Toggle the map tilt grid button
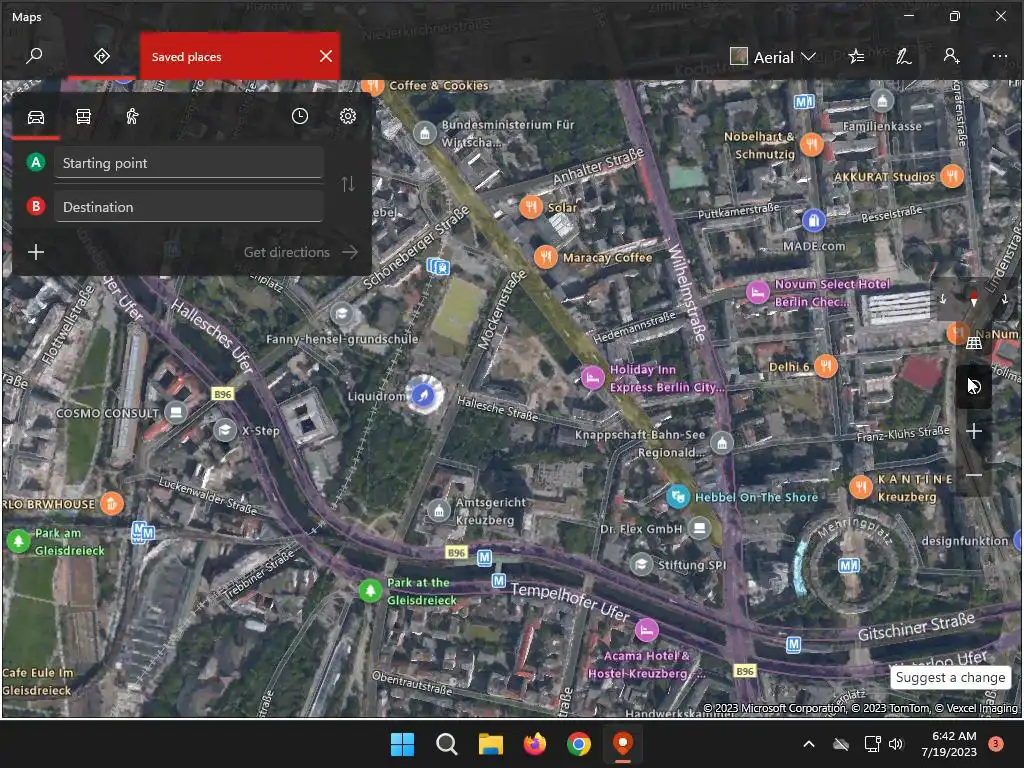This screenshot has width=1024, height=768. tap(974, 342)
